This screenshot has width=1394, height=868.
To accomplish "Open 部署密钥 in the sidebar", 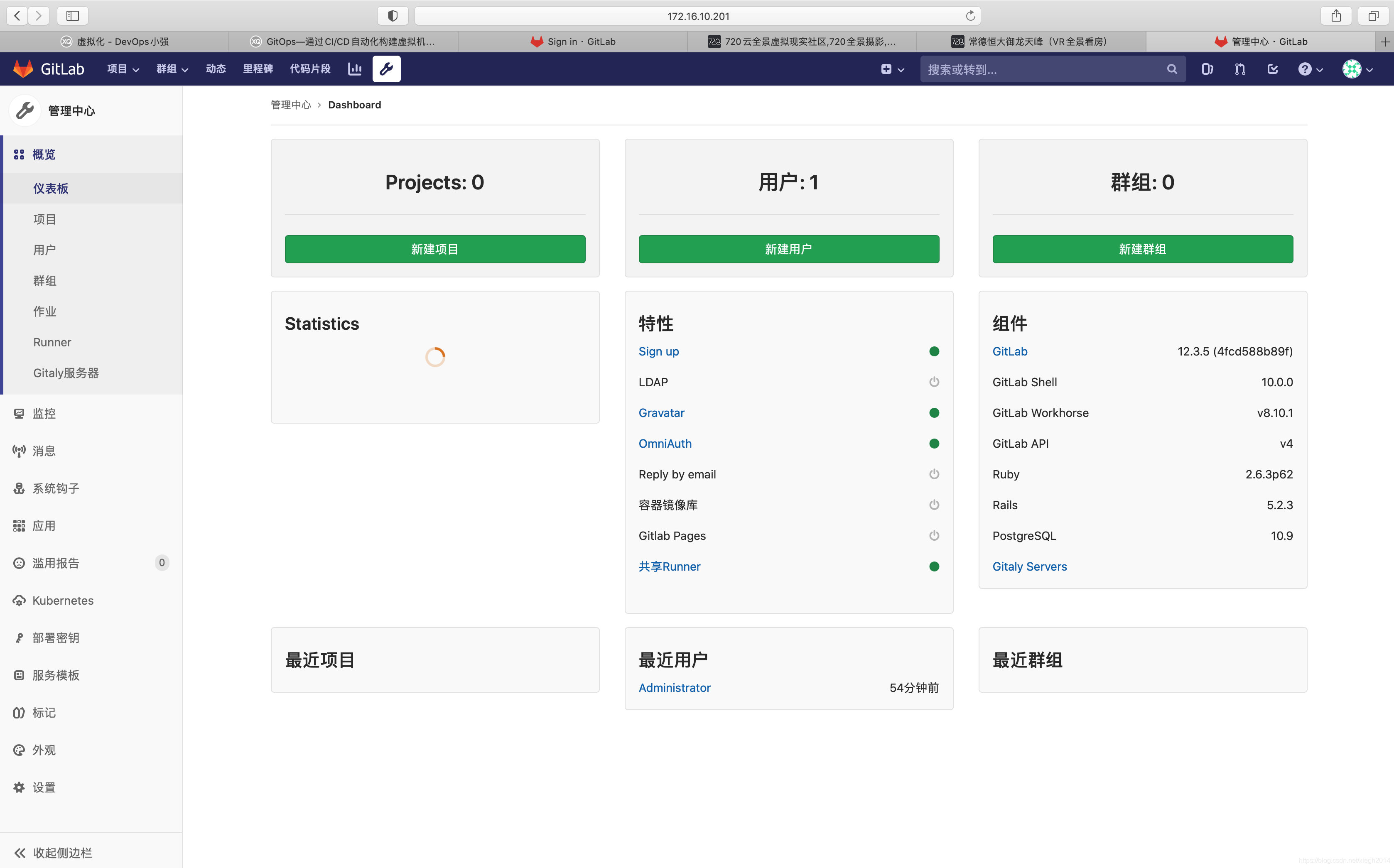I will (92, 637).
